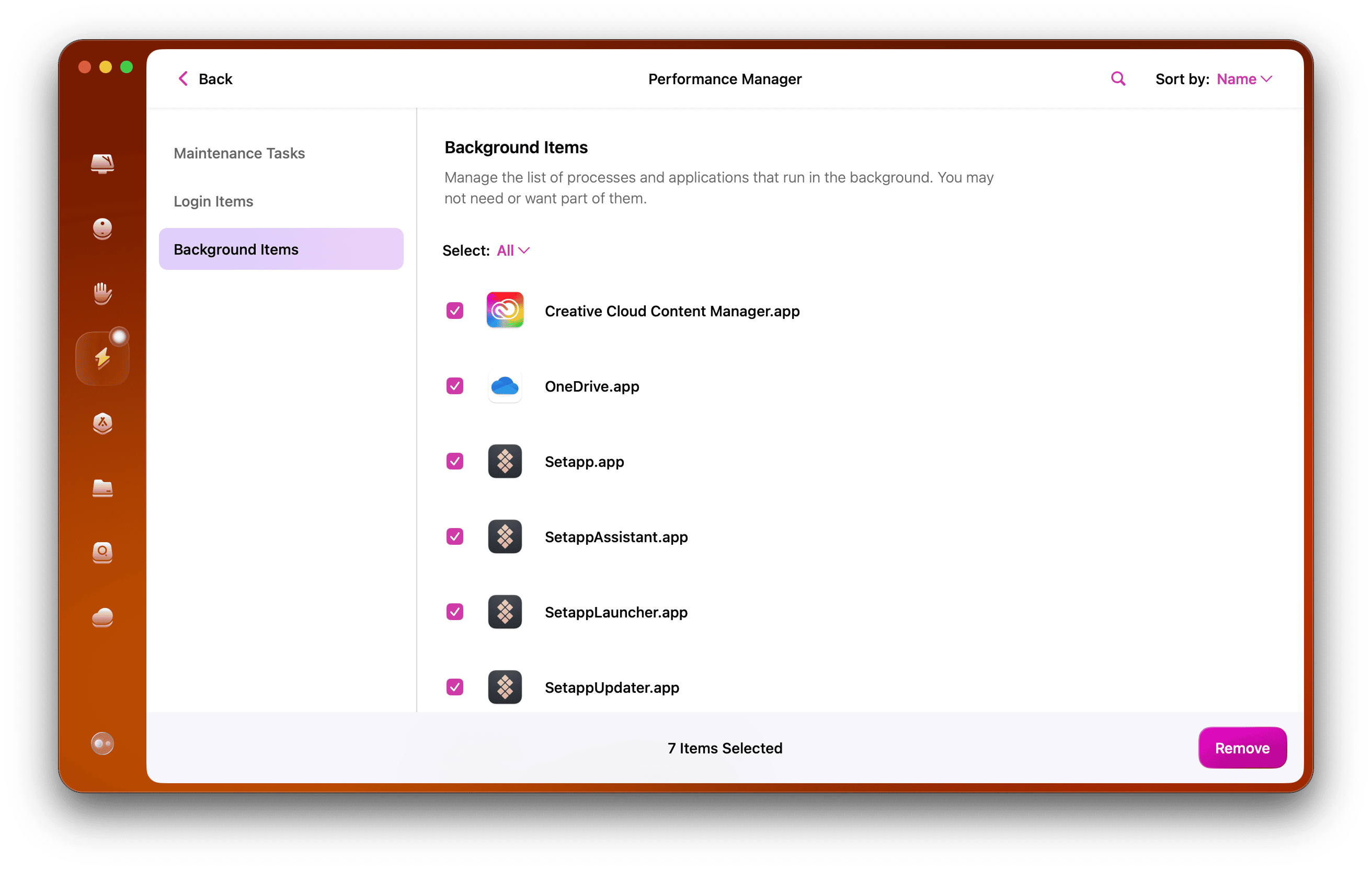Select the Setapp.app icon thumbnail

pyautogui.click(x=505, y=462)
